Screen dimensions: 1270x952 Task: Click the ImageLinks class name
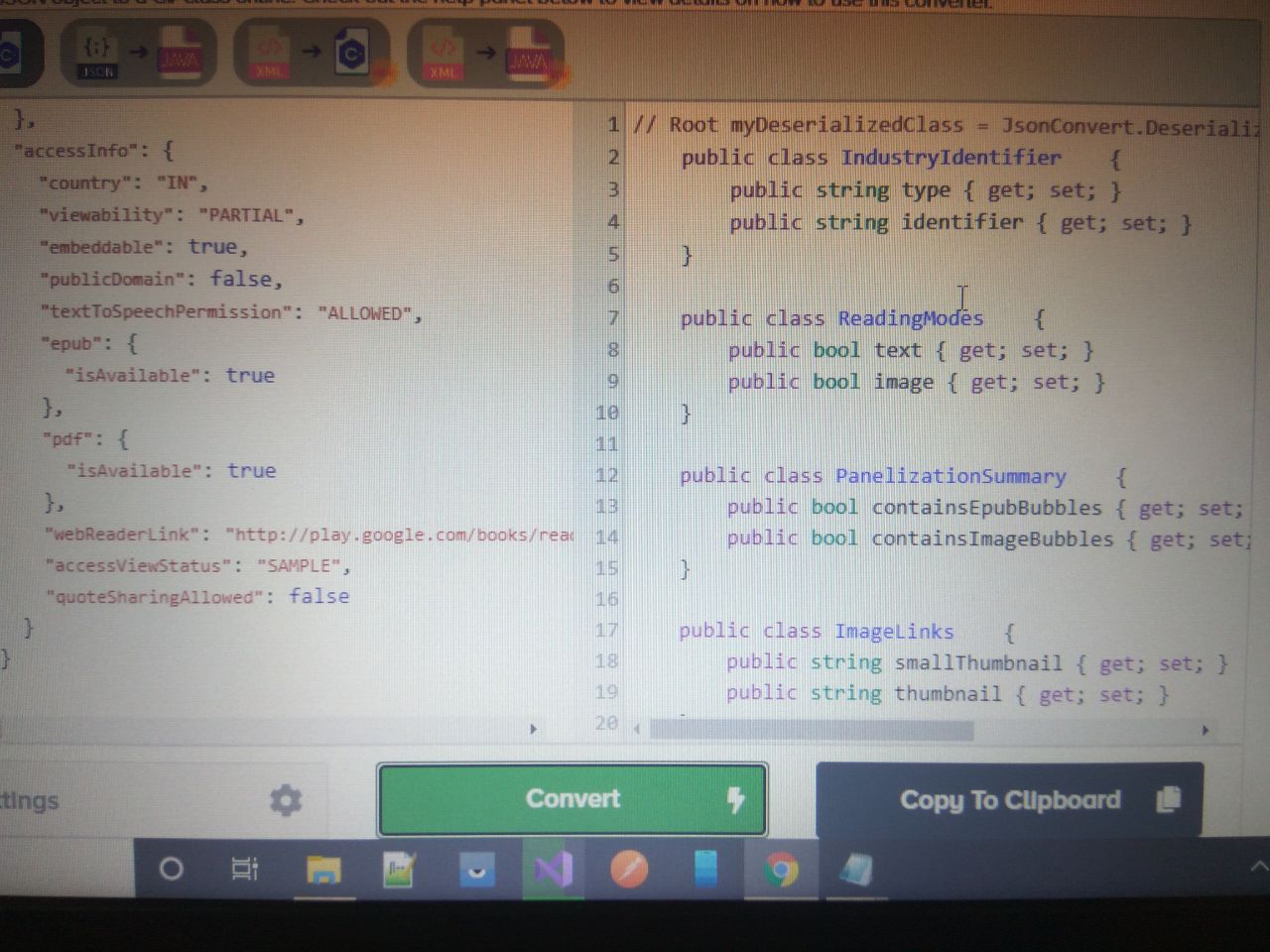[x=894, y=632]
